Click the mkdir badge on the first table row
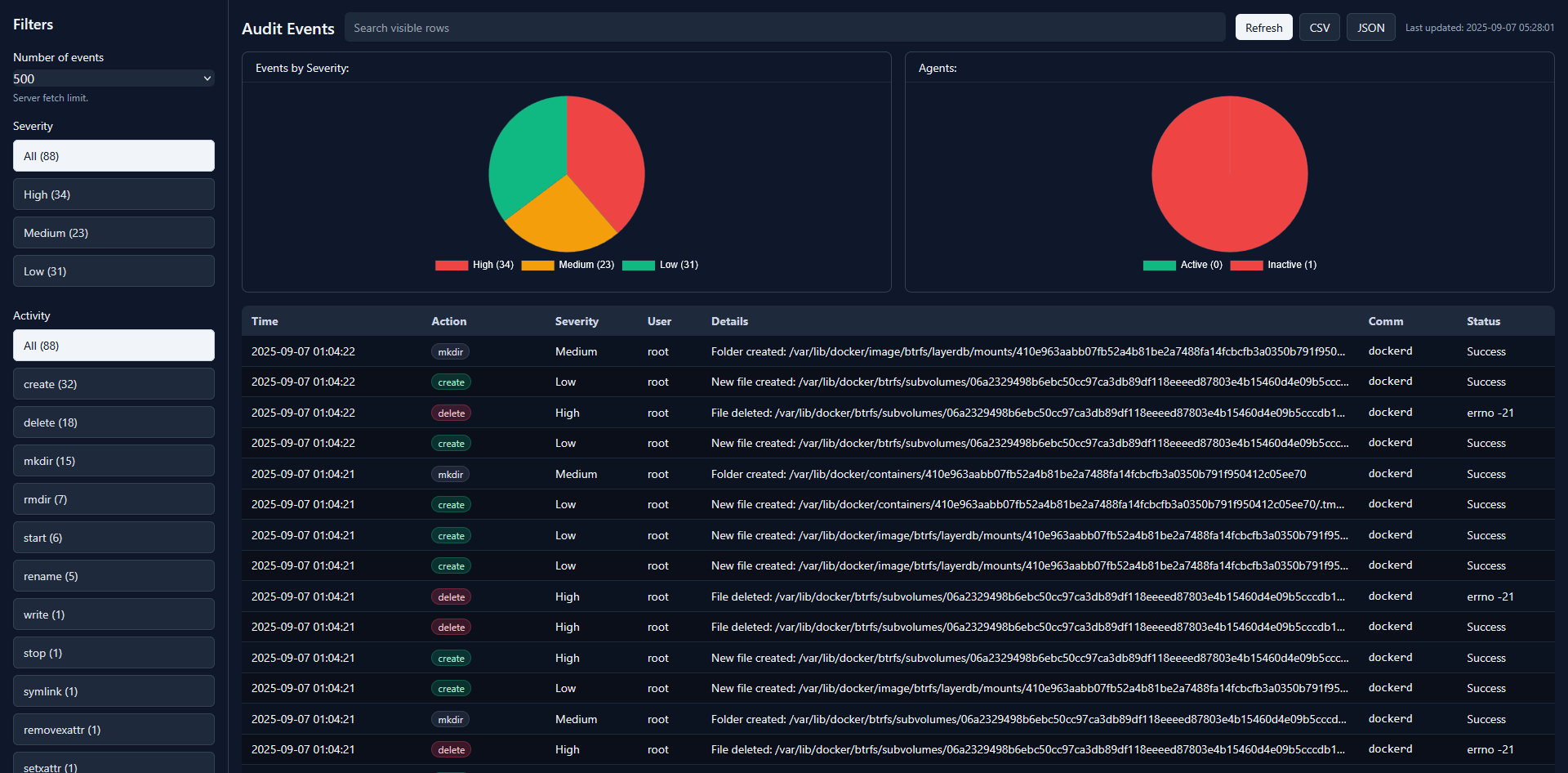The image size is (1568, 773). click(450, 351)
